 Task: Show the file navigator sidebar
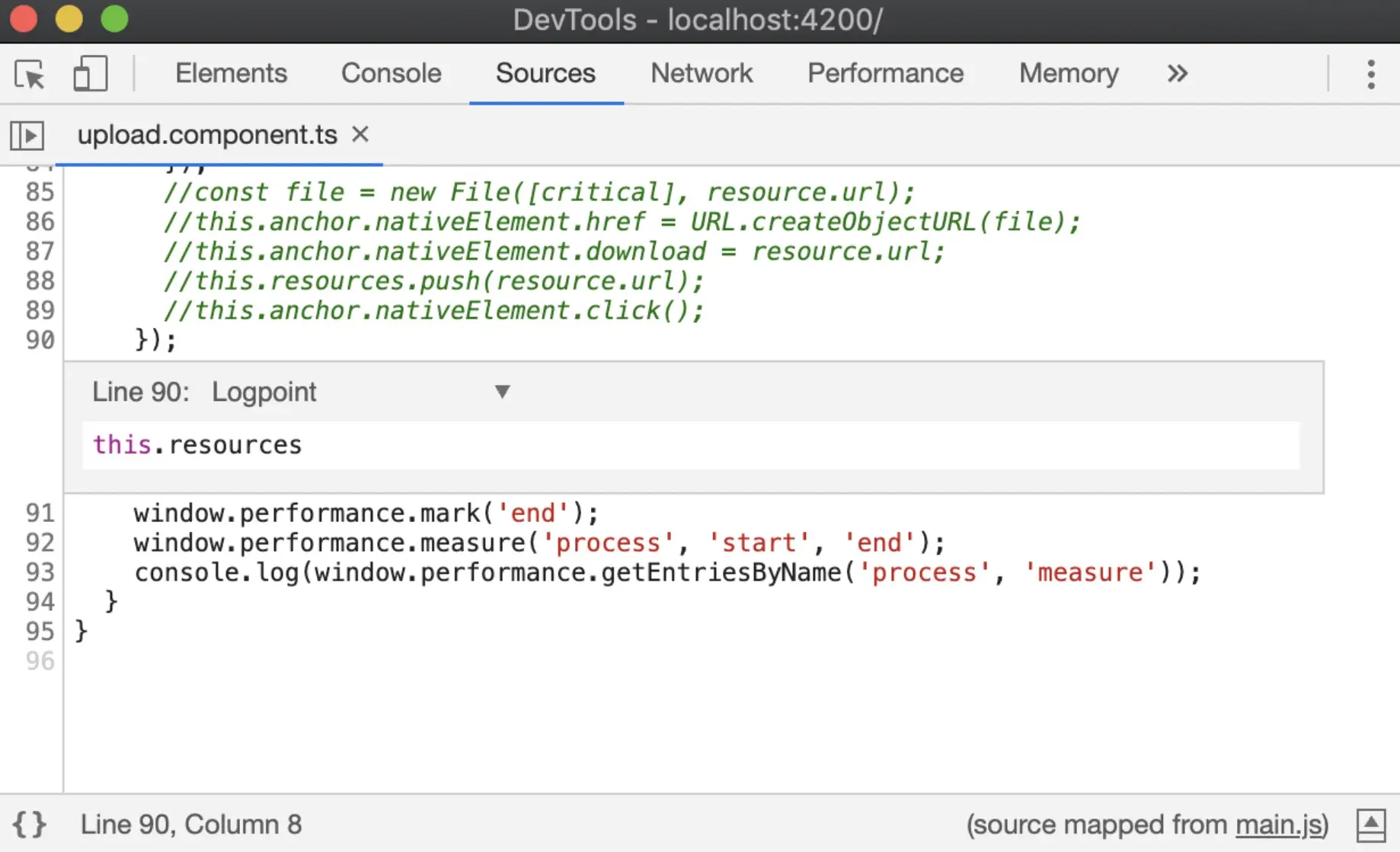[27, 136]
